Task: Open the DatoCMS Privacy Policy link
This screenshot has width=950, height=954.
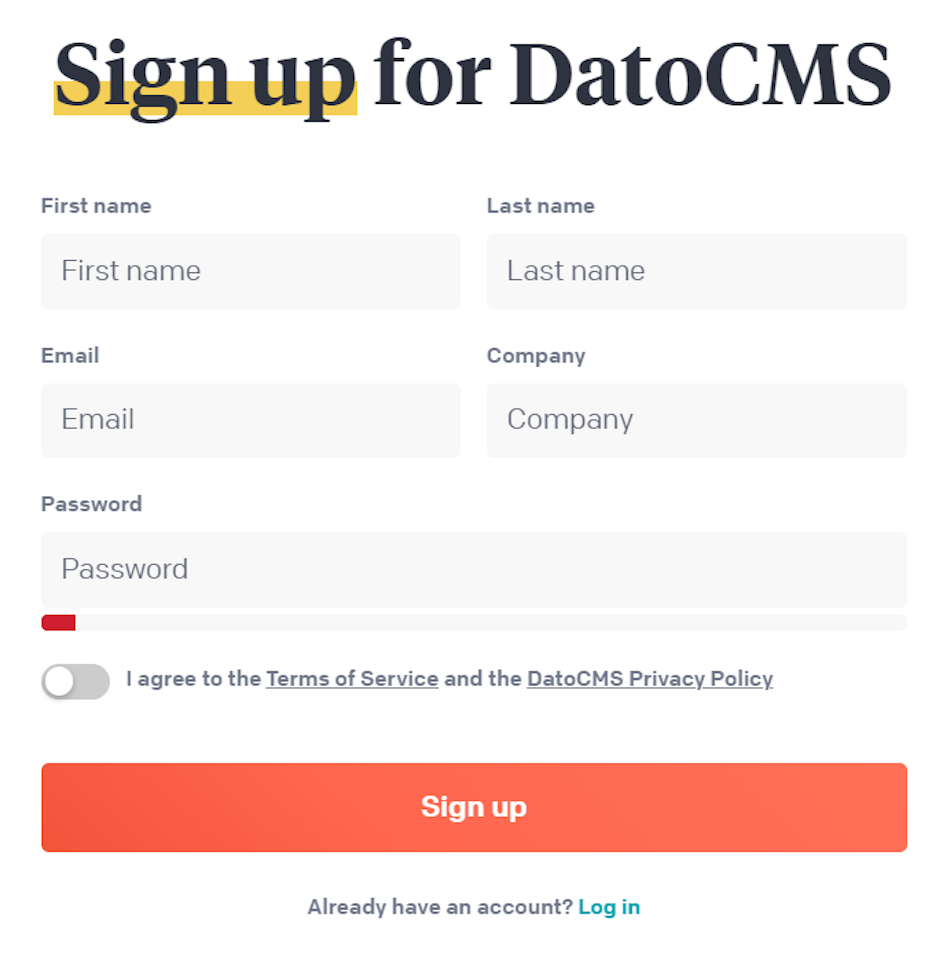Action: 649,679
